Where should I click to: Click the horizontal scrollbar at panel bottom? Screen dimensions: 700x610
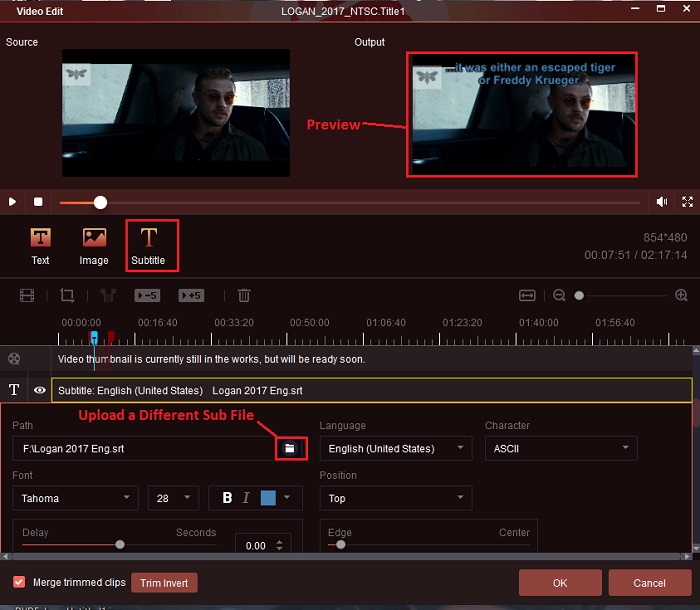(346, 556)
